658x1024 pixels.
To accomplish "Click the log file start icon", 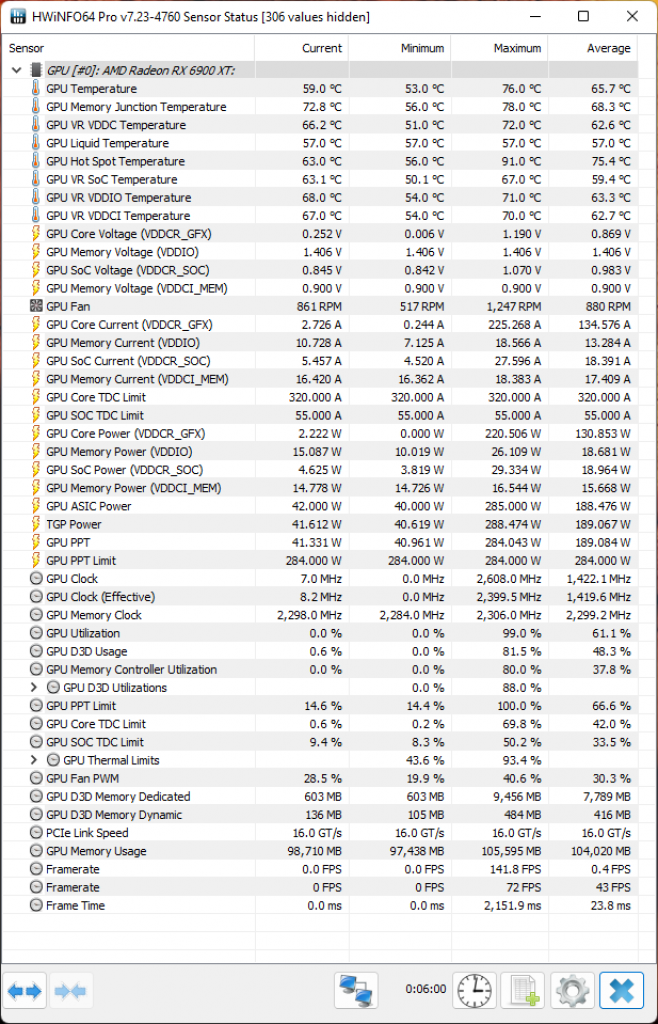I will pos(523,991).
